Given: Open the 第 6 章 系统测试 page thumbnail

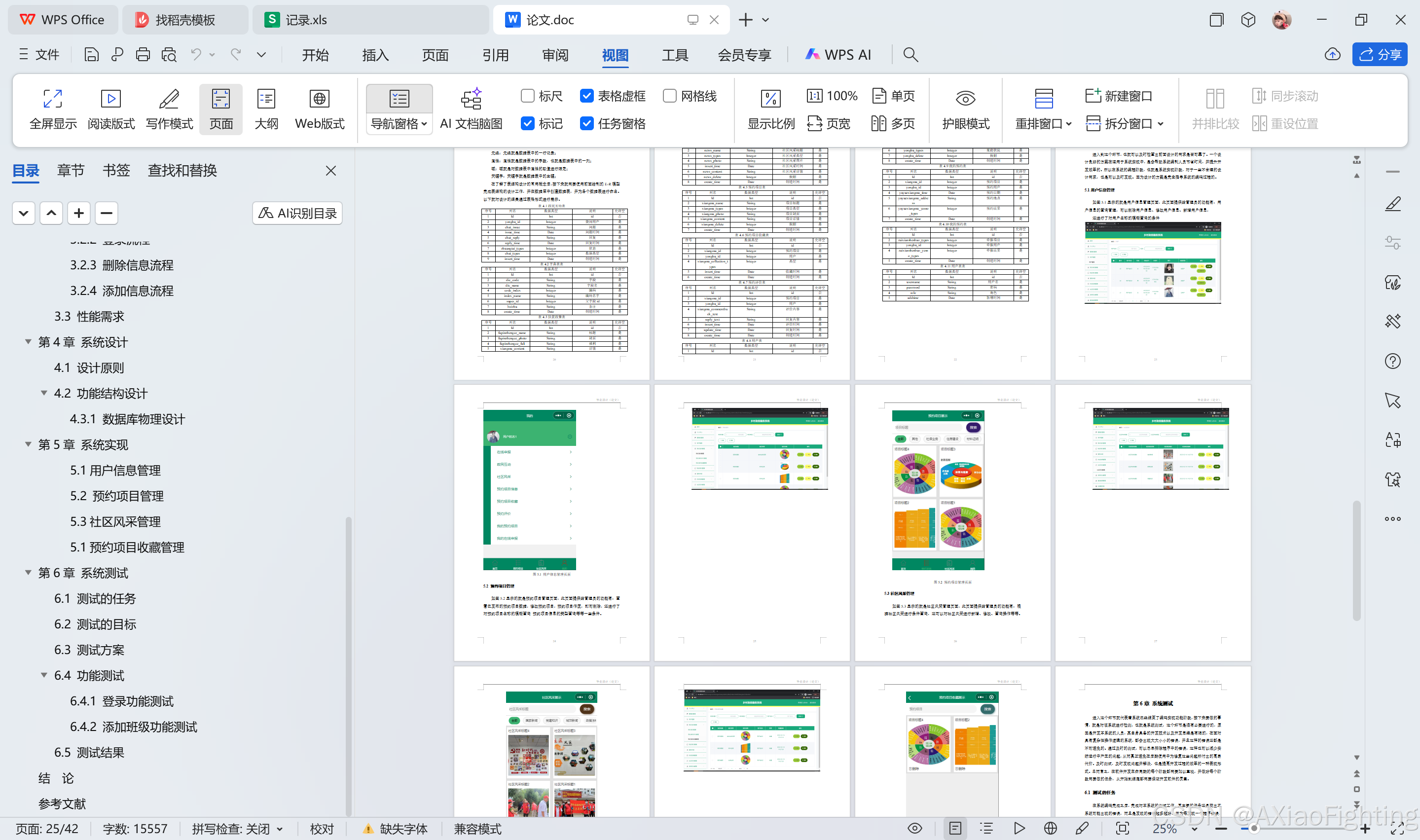Looking at the screenshot, I should pos(1153,741).
